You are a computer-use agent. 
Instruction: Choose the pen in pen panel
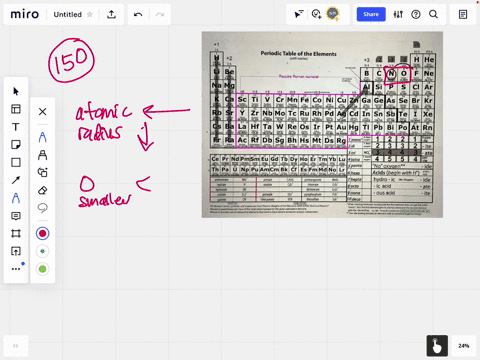click(x=42, y=137)
